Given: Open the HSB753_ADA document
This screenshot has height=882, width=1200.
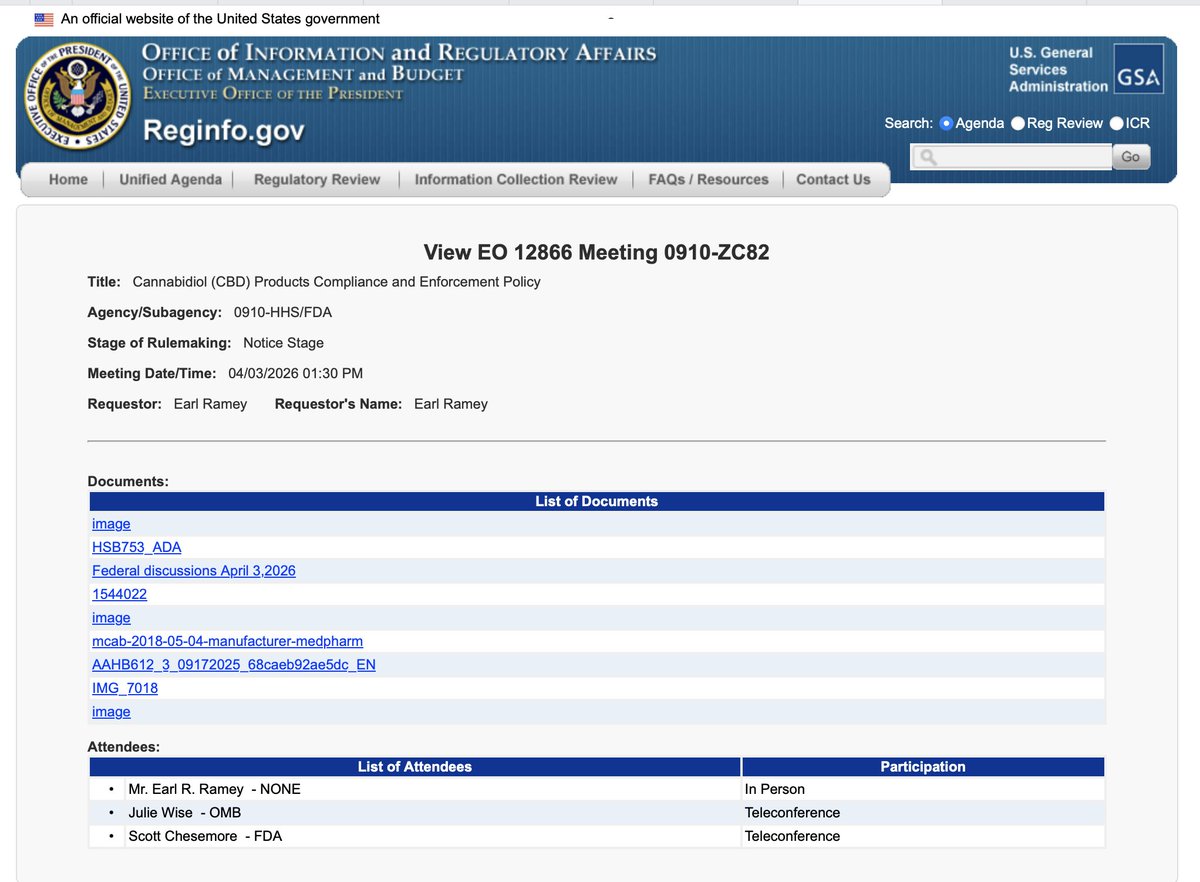Looking at the screenshot, I should click(x=137, y=547).
